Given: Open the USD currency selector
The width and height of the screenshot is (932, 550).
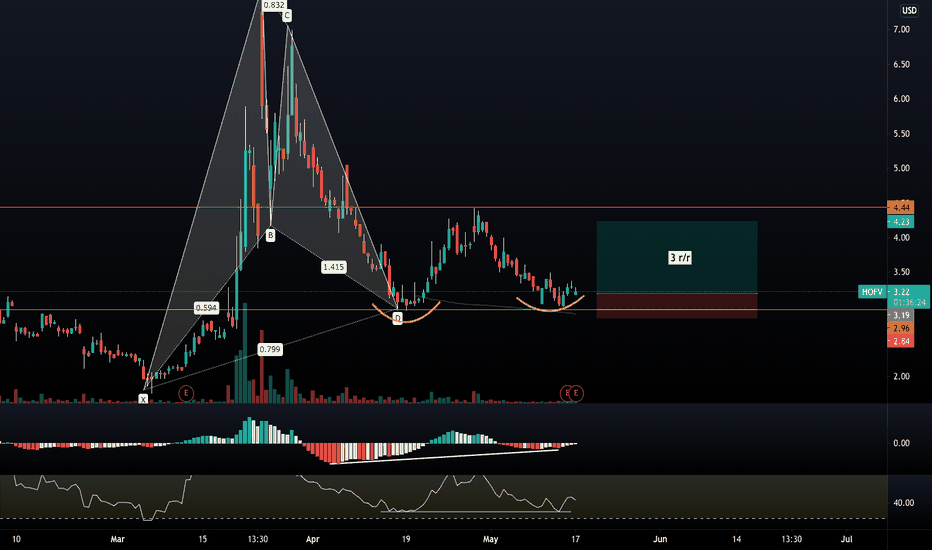Looking at the screenshot, I should pos(909,10).
